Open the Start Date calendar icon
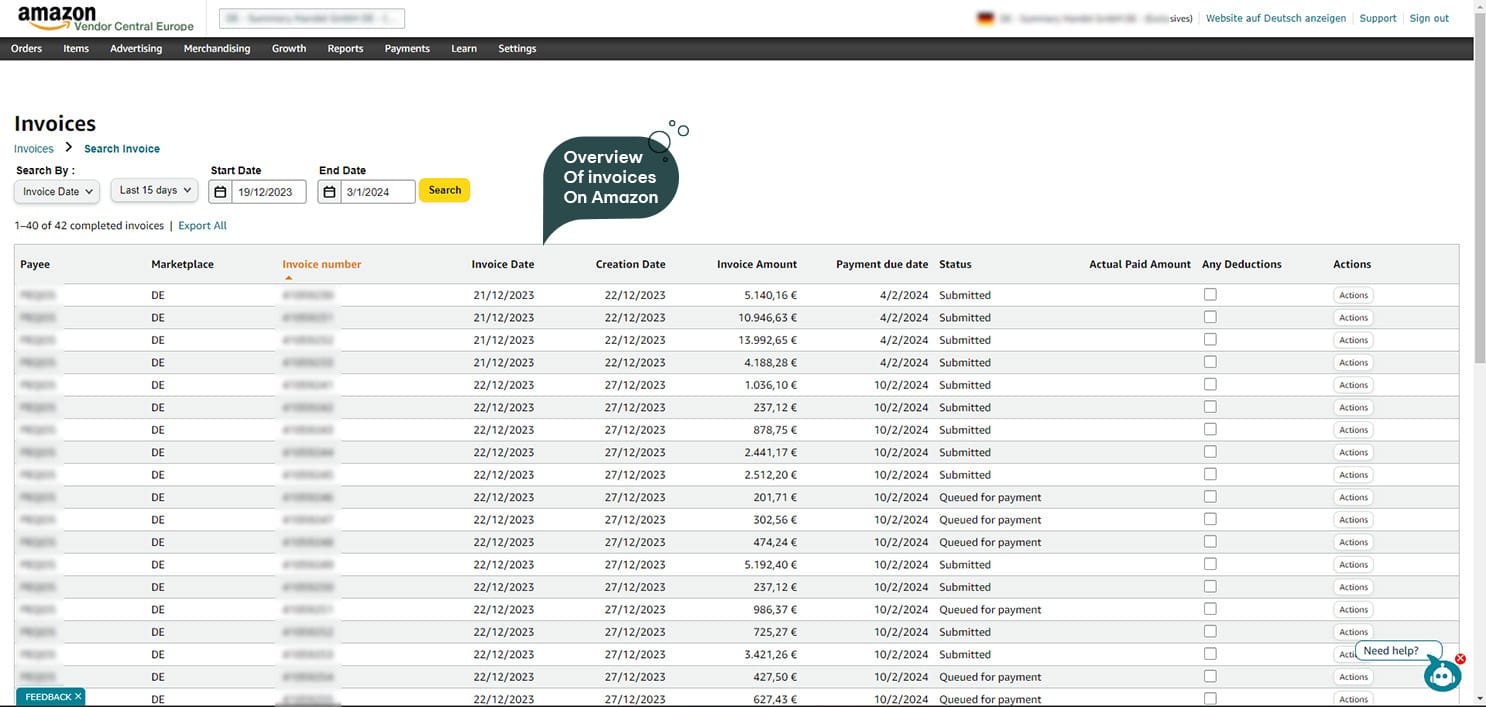 click(x=221, y=192)
